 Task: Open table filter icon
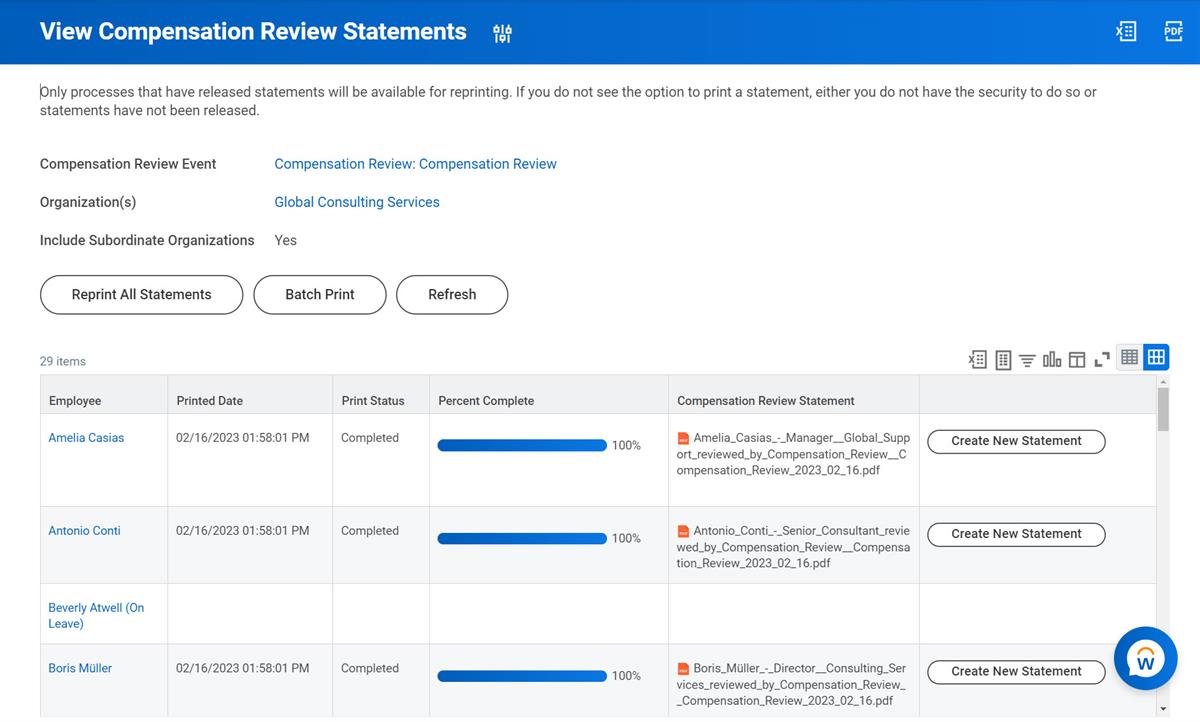[x=1027, y=360]
